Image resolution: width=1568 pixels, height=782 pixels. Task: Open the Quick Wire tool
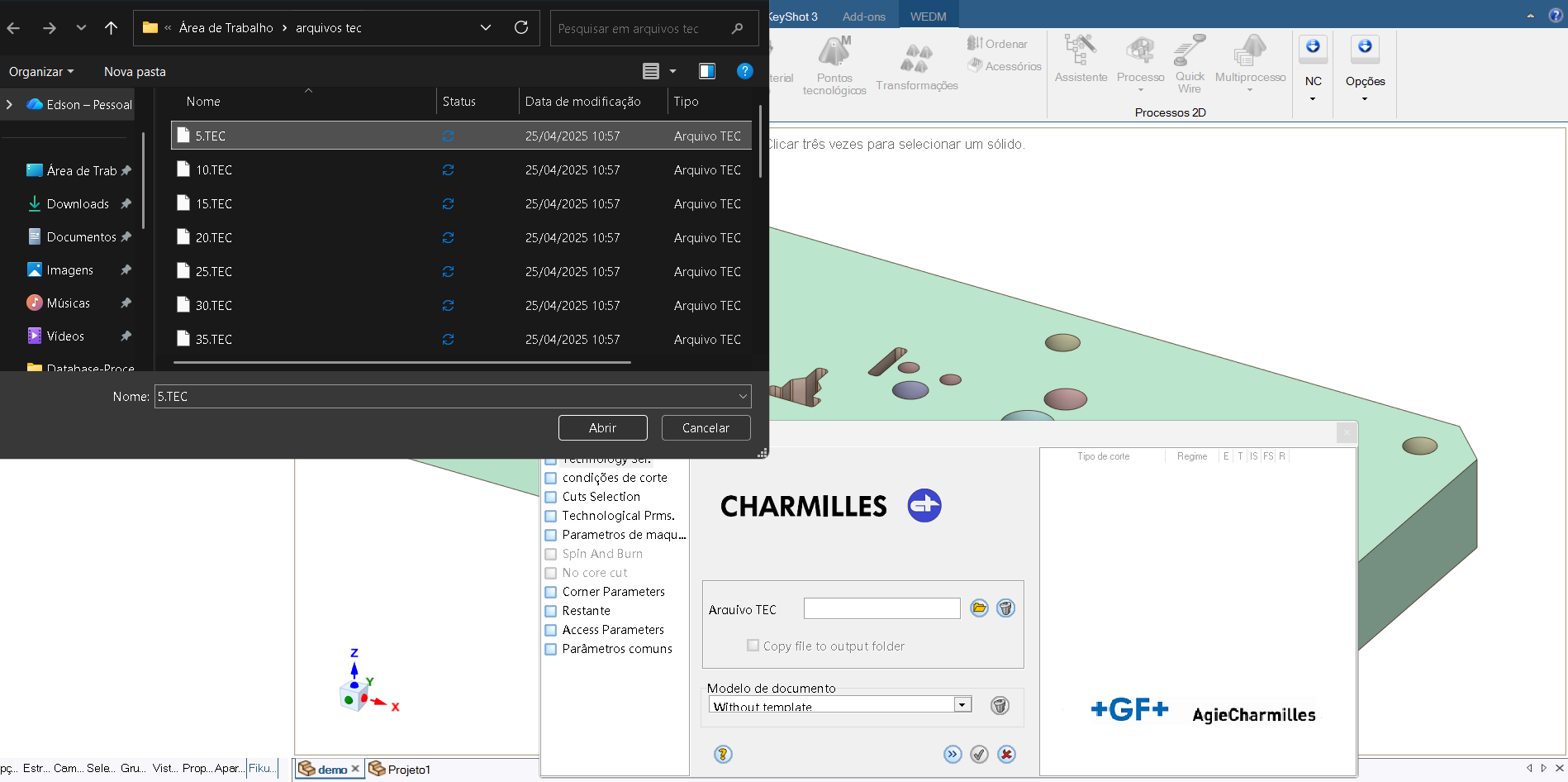tap(1190, 64)
